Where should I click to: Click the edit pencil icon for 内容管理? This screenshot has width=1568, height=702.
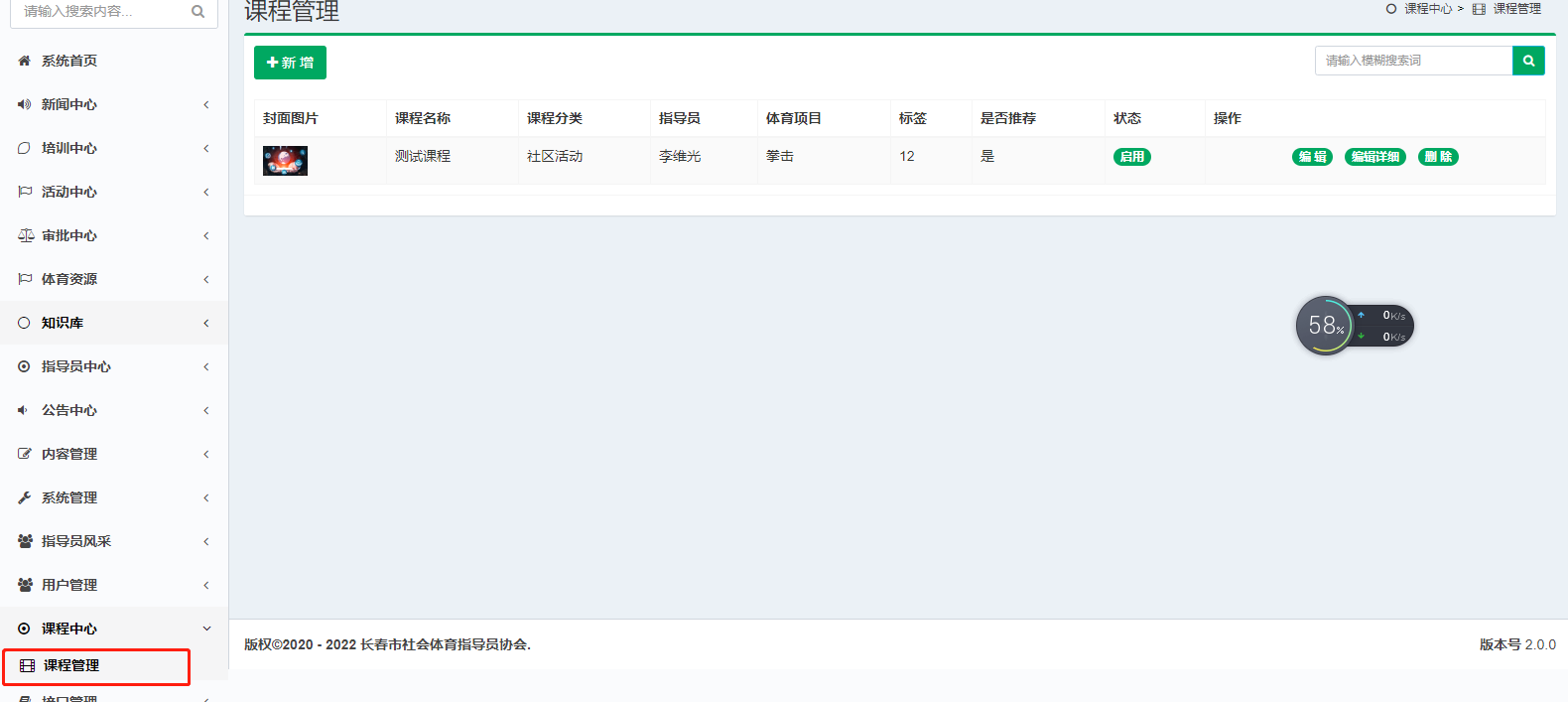(25, 454)
